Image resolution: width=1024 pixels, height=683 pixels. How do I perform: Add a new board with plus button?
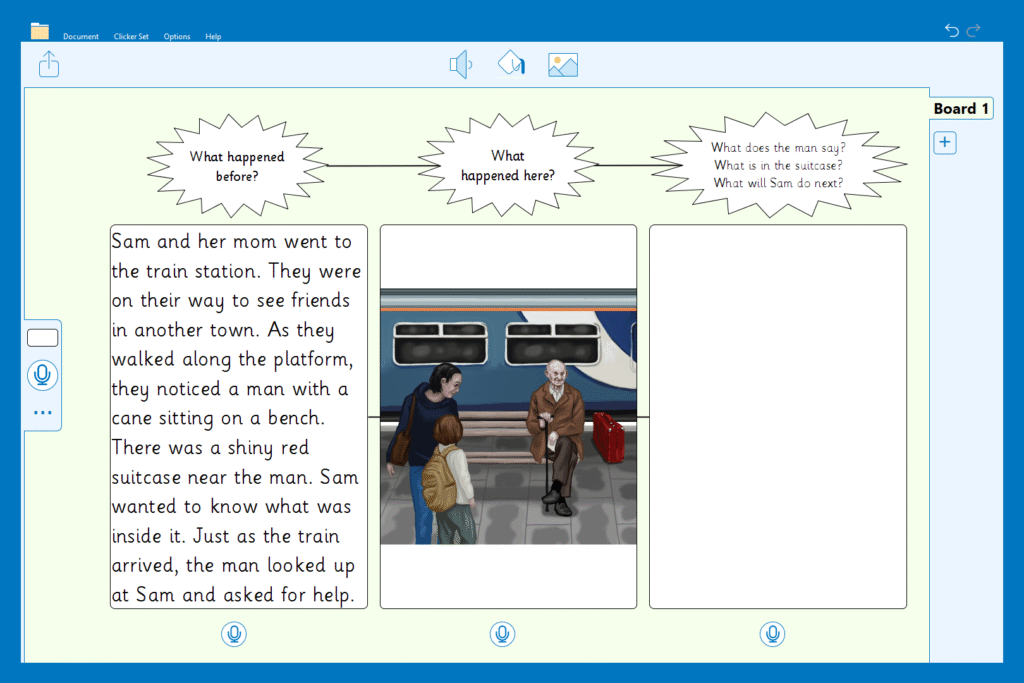click(x=944, y=142)
